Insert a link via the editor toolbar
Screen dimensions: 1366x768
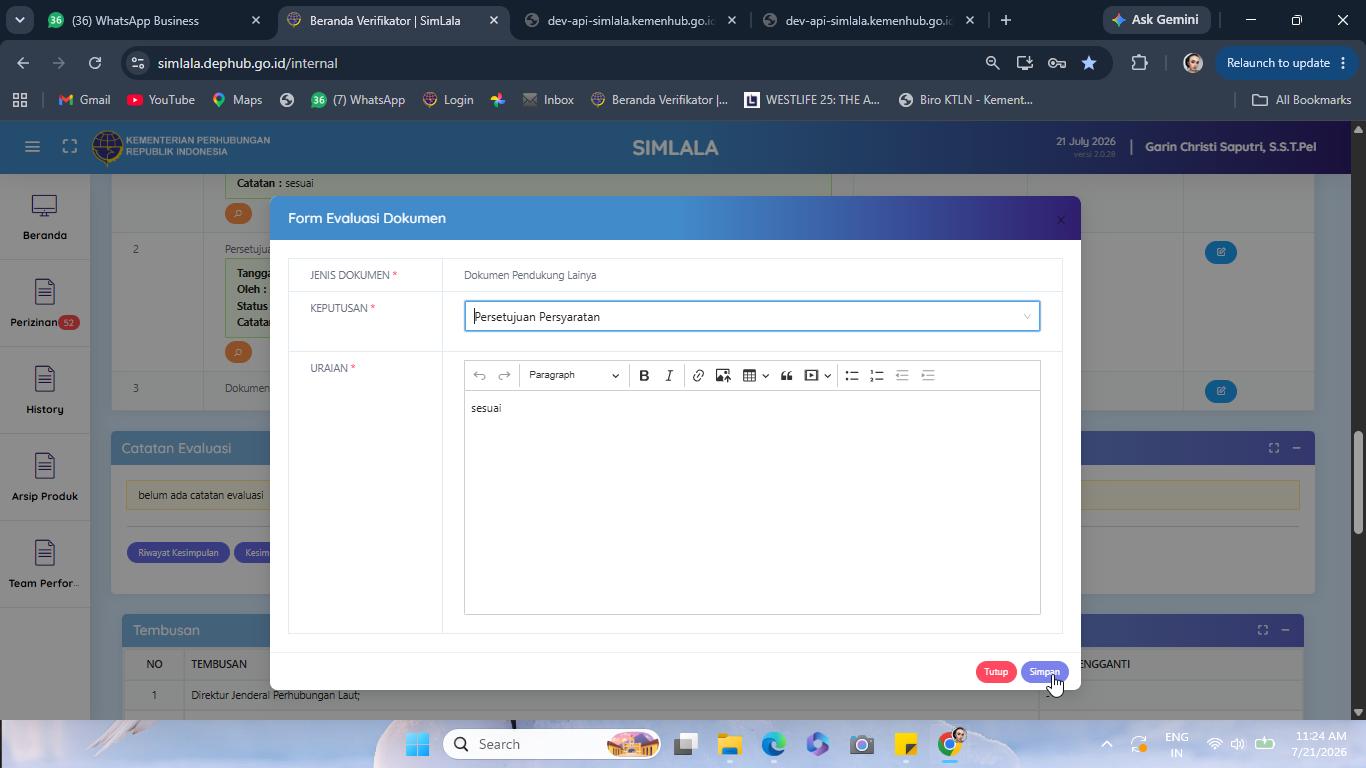pyautogui.click(x=698, y=375)
